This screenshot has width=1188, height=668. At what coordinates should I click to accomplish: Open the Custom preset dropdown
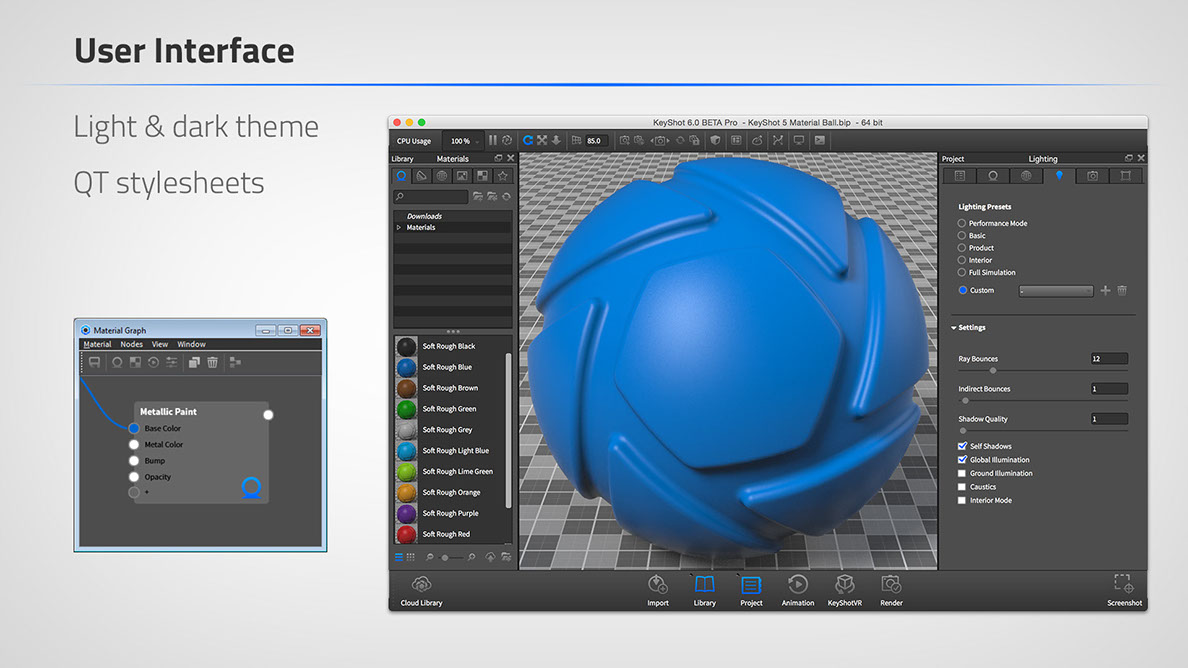coord(1056,291)
